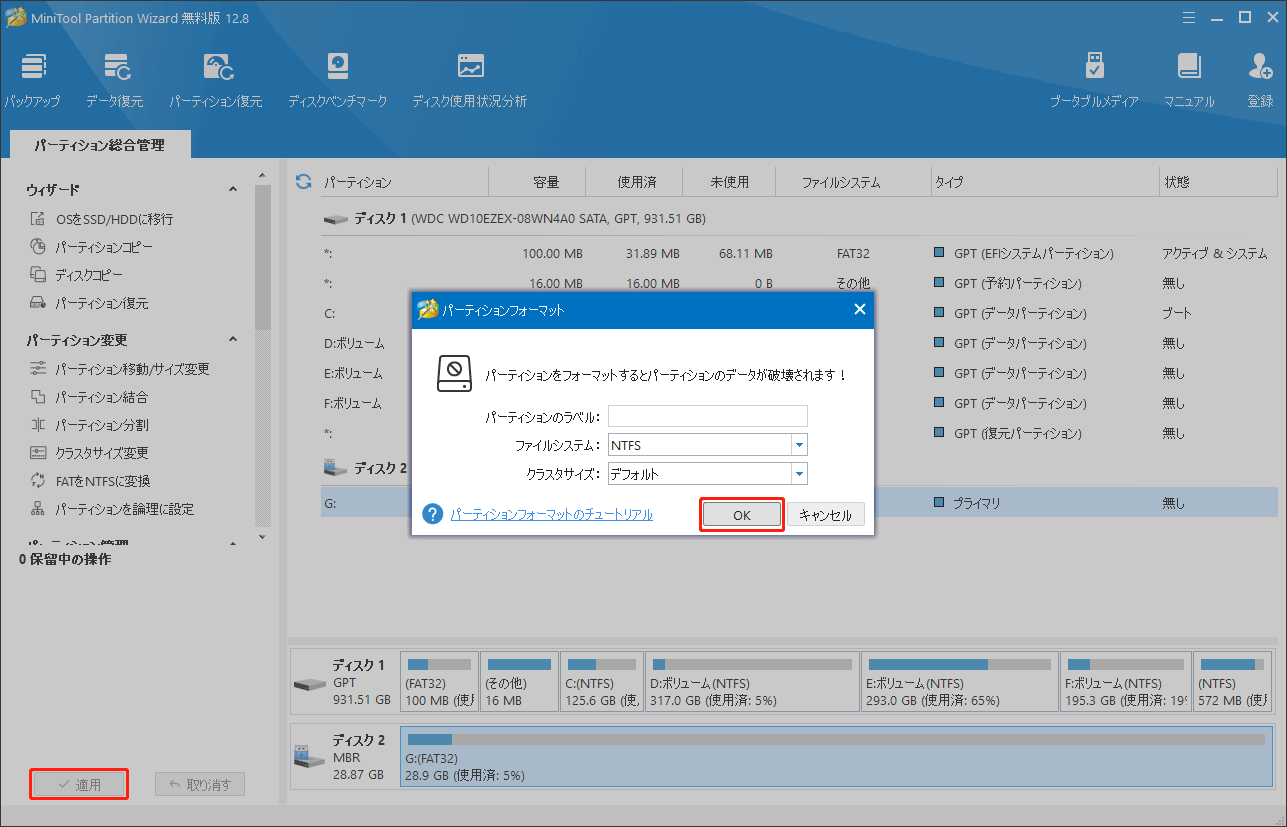The height and width of the screenshot is (827, 1287).
Task: Click GPT (復元パーティション) type cell
Action: 1017,433
